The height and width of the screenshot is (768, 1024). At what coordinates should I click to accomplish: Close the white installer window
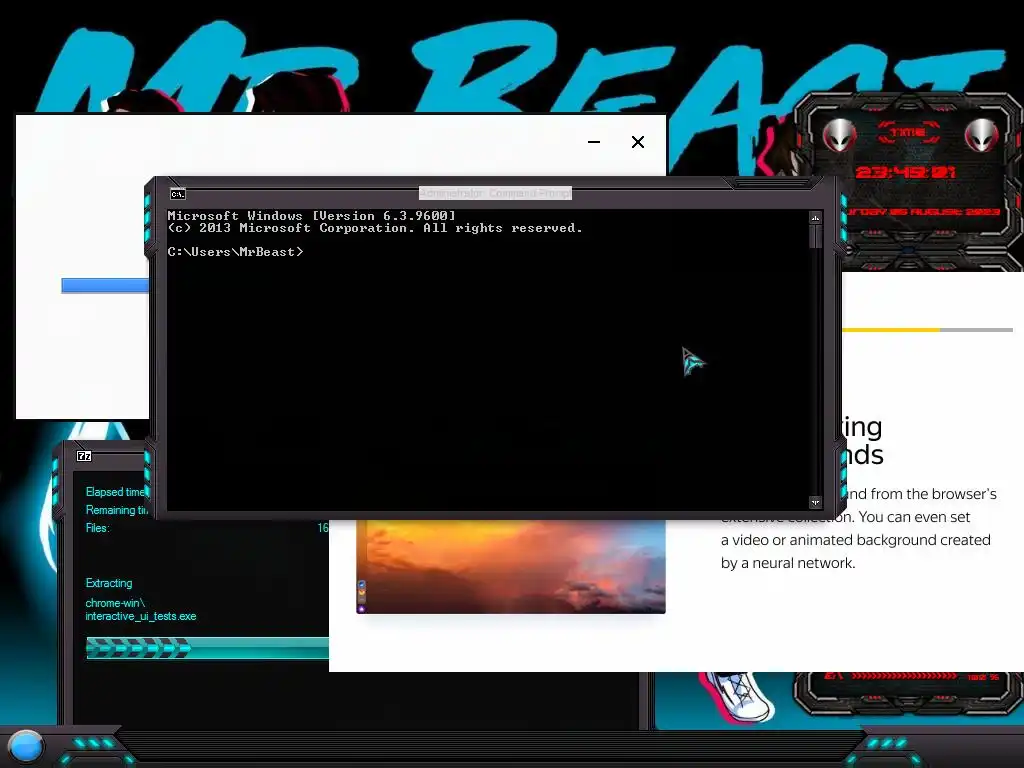pos(638,142)
